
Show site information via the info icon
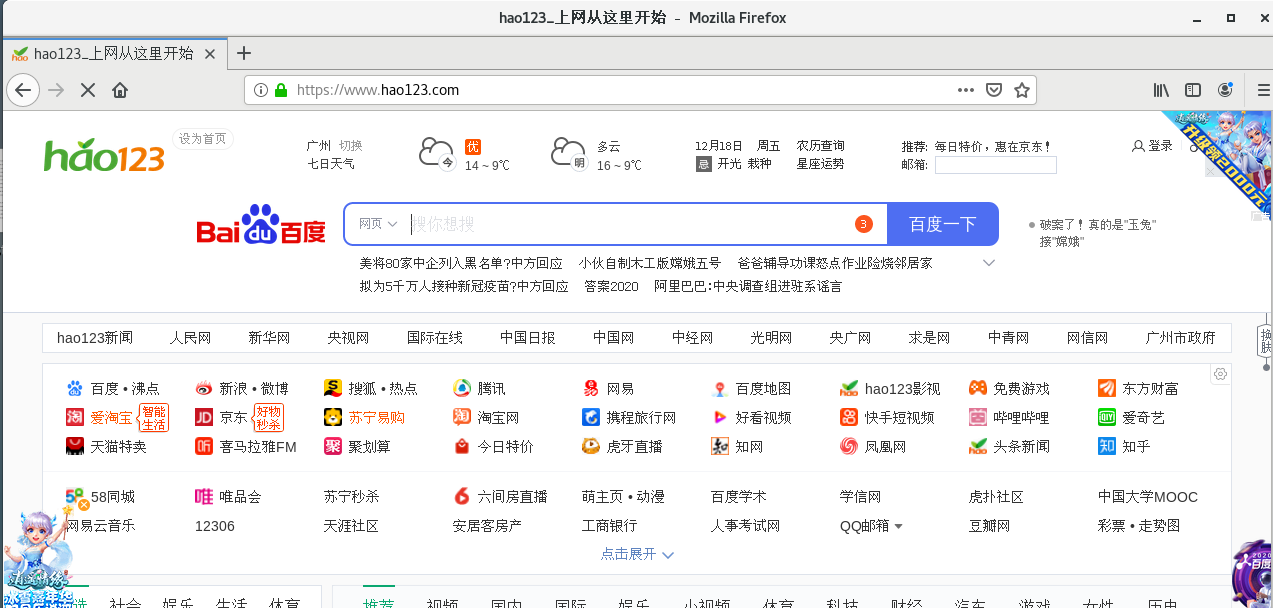(x=261, y=90)
